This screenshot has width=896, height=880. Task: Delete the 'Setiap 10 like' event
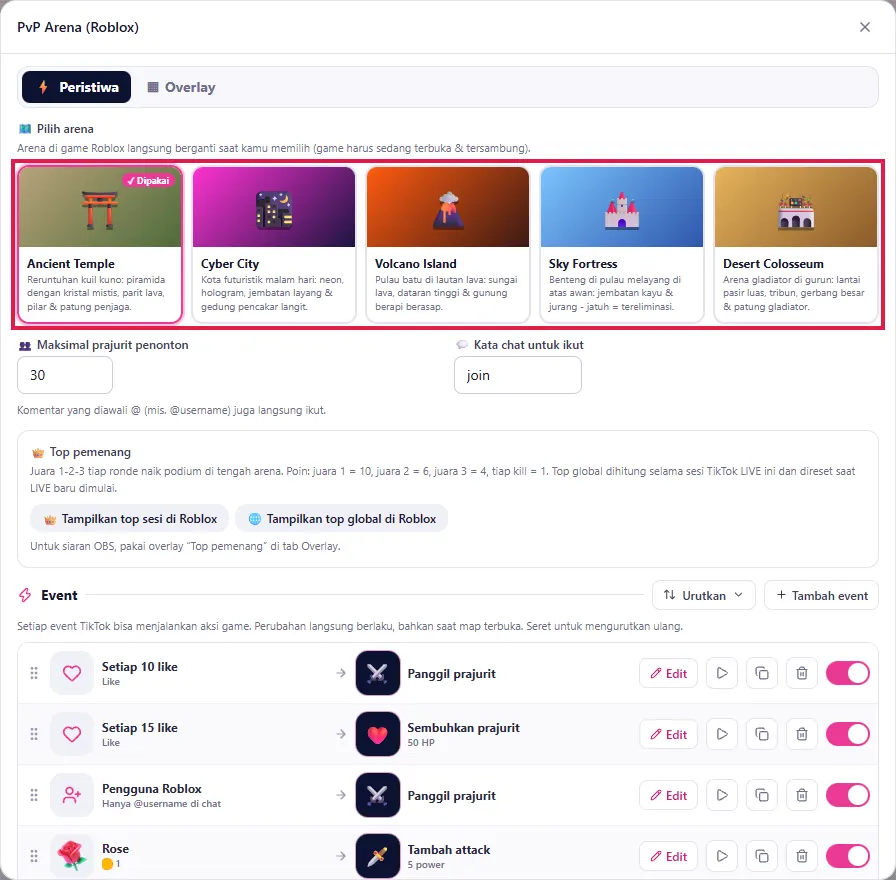(x=802, y=673)
